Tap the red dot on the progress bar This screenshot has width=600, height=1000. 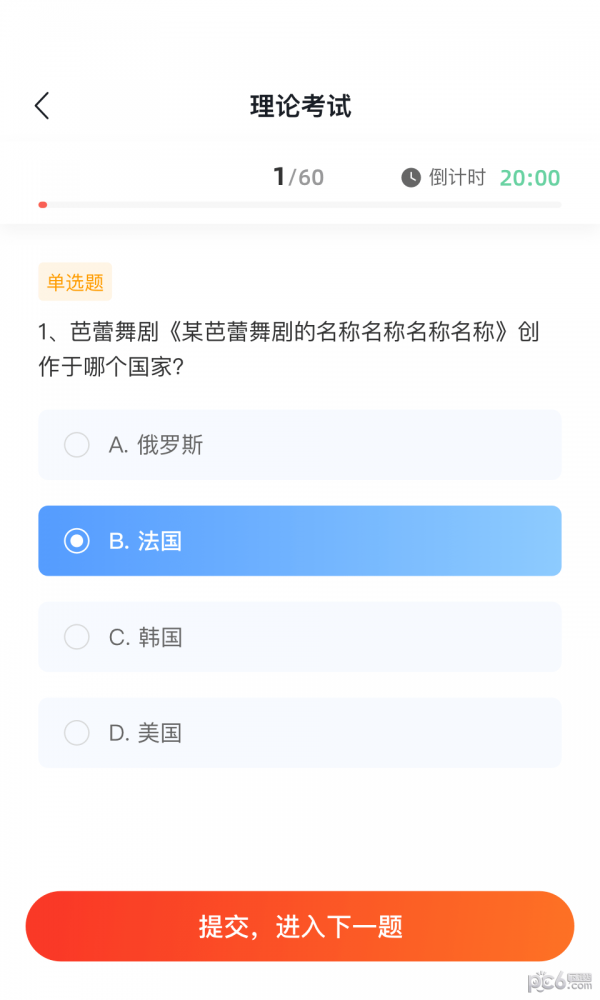tap(42, 204)
